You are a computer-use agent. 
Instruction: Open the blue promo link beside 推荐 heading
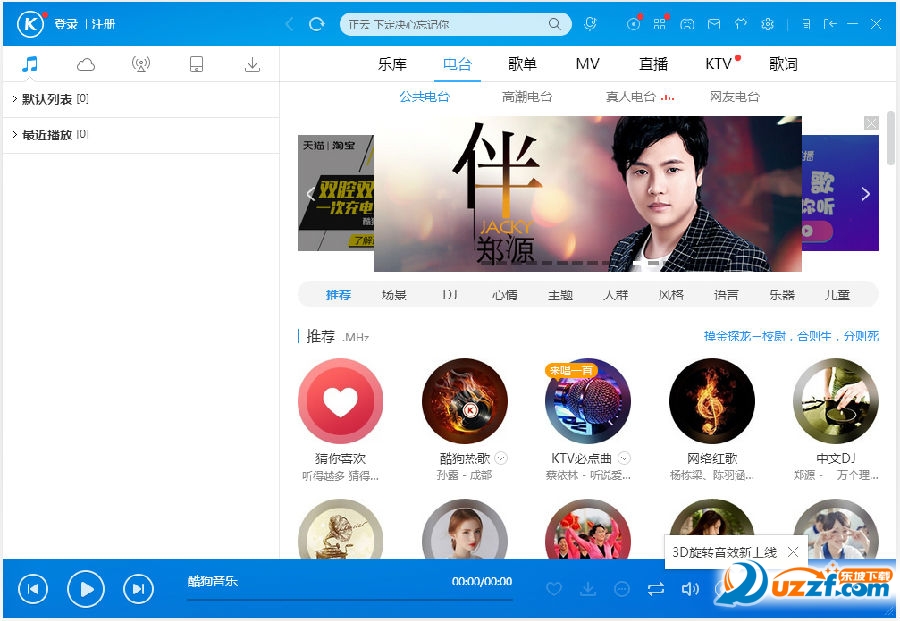point(792,336)
